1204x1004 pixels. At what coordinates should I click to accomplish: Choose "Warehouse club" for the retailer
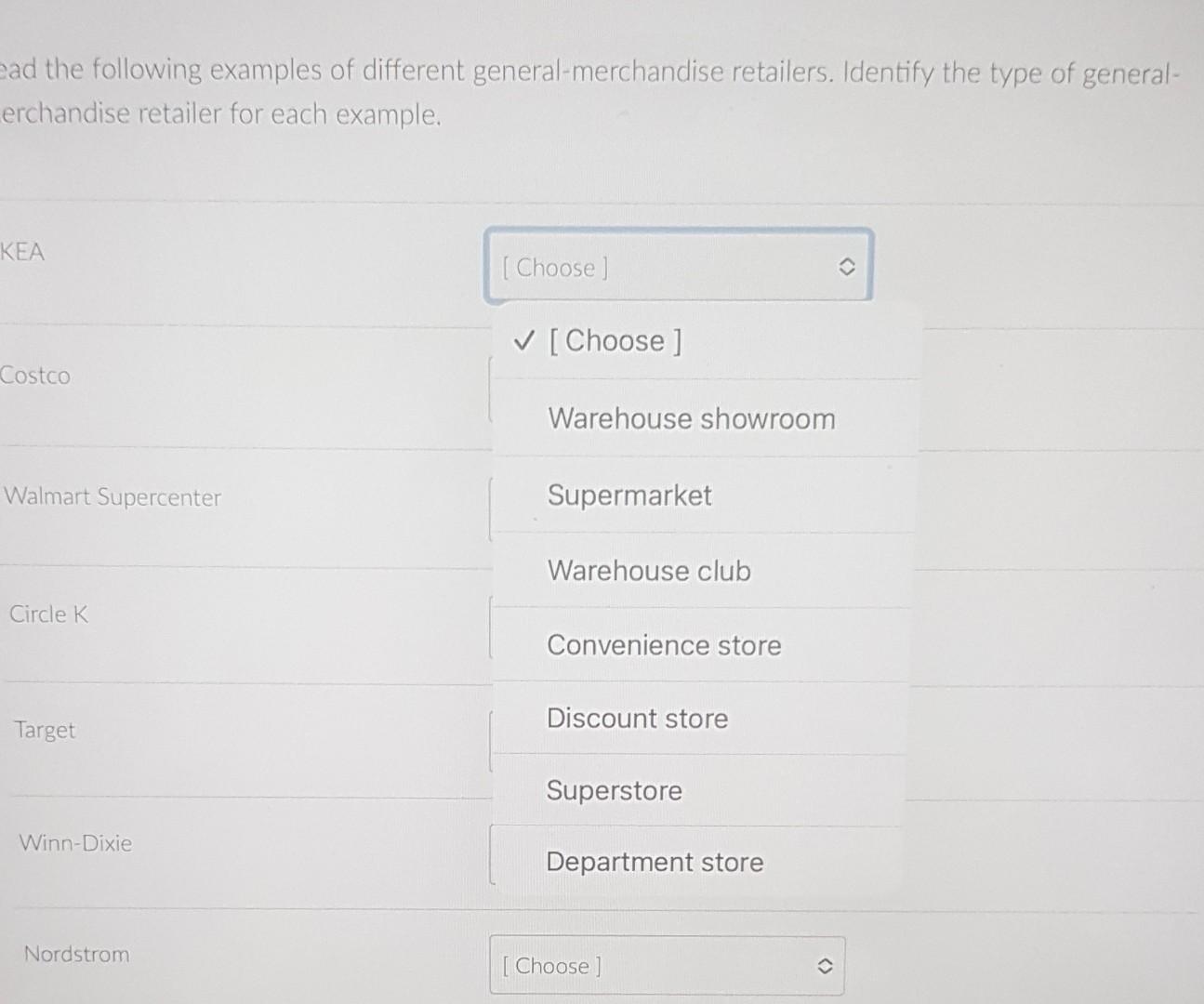coord(649,571)
